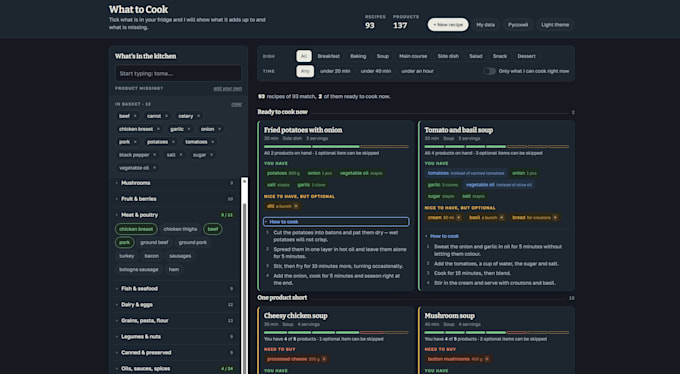Collapse the Meat & poultry category

pyautogui.click(x=175, y=215)
